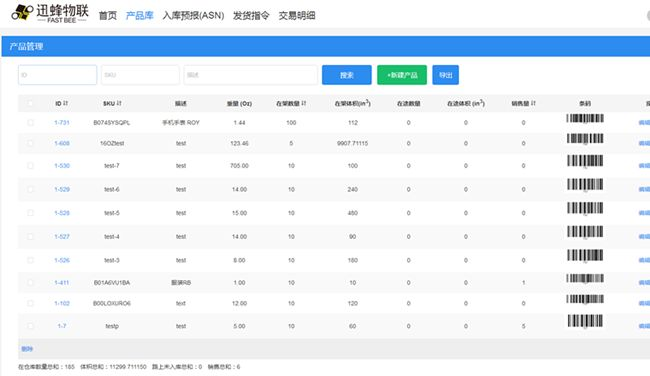Go to 首页 in the top navigation
The height and width of the screenshot is (376, 650).
coord(108,16)
